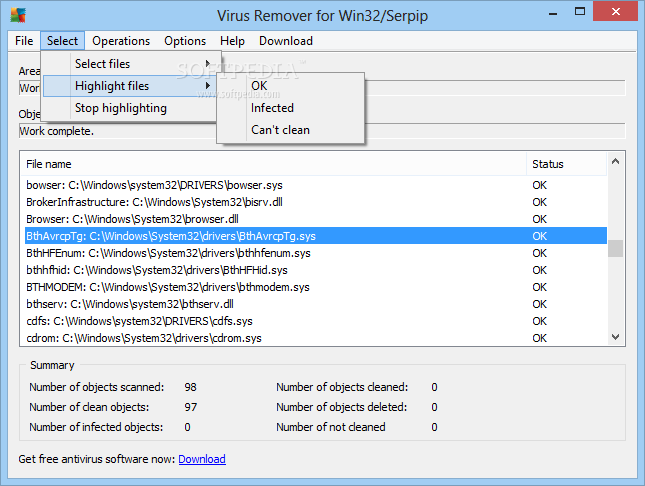Expand the Select files submenu
Viewport: 645px width, 486px height.
click(130, 64)
